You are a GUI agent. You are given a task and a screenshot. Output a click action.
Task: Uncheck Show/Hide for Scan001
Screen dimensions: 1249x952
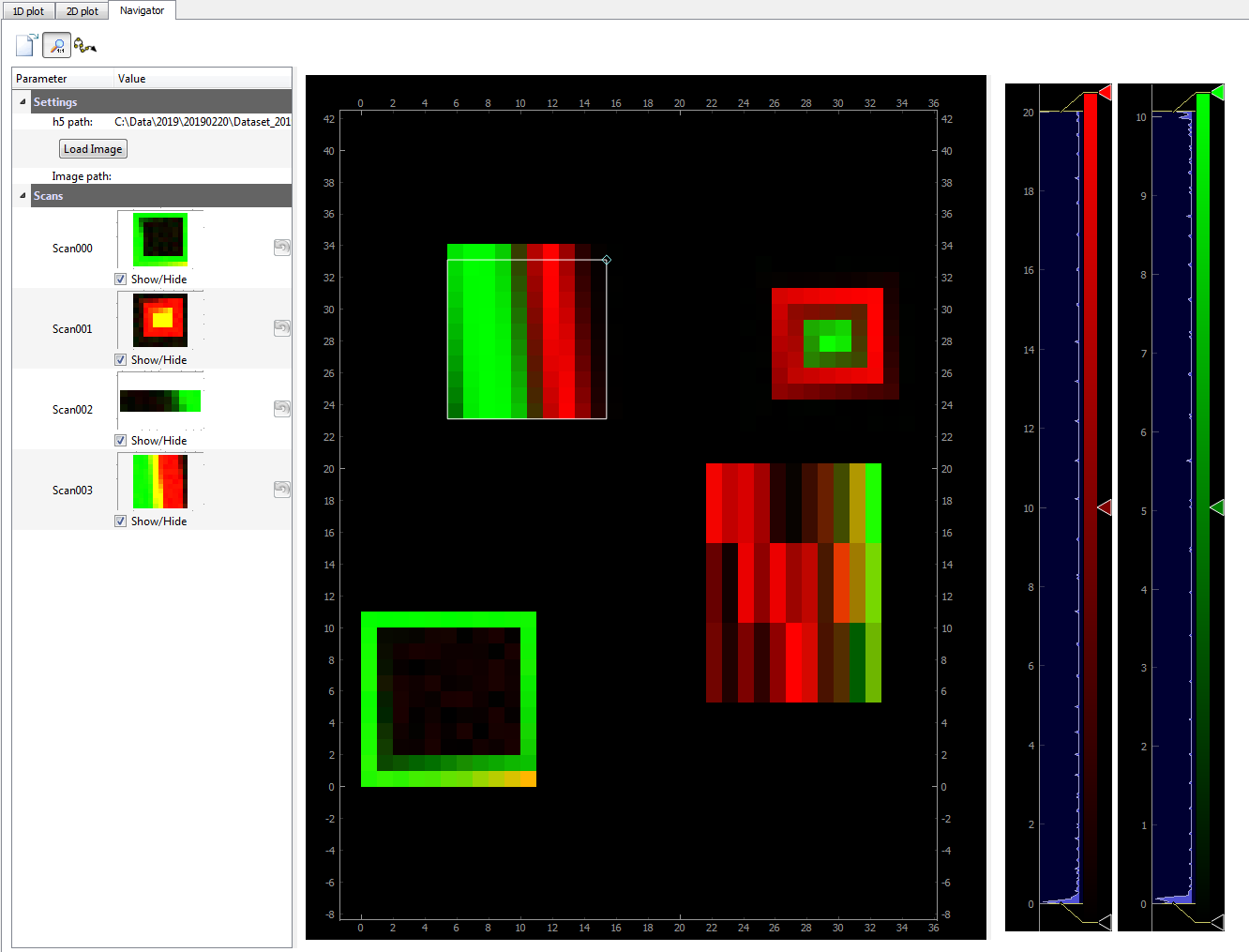pos(120,360)
